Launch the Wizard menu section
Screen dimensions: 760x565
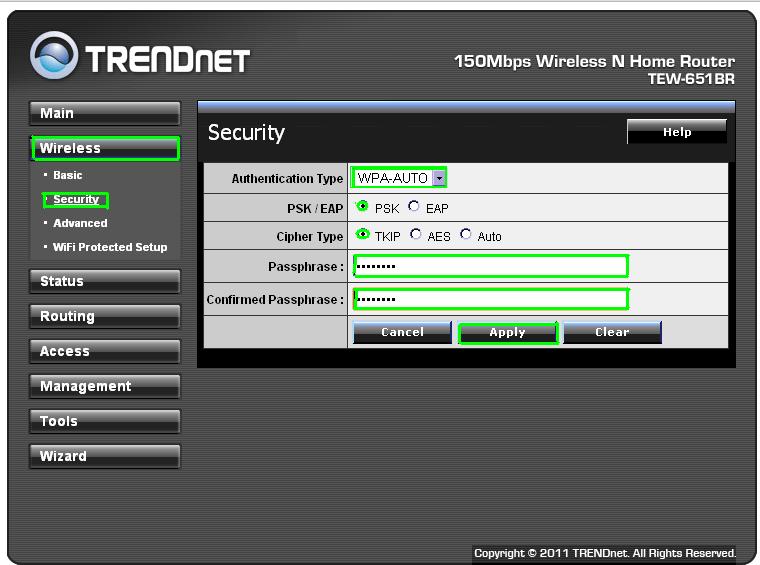tap(105, 457)
